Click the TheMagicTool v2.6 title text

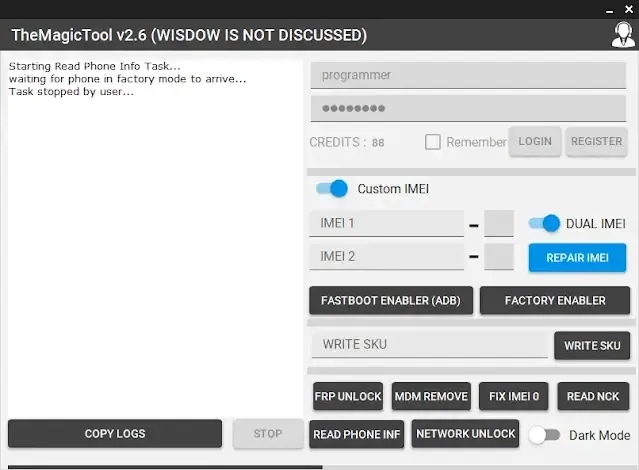189,35
